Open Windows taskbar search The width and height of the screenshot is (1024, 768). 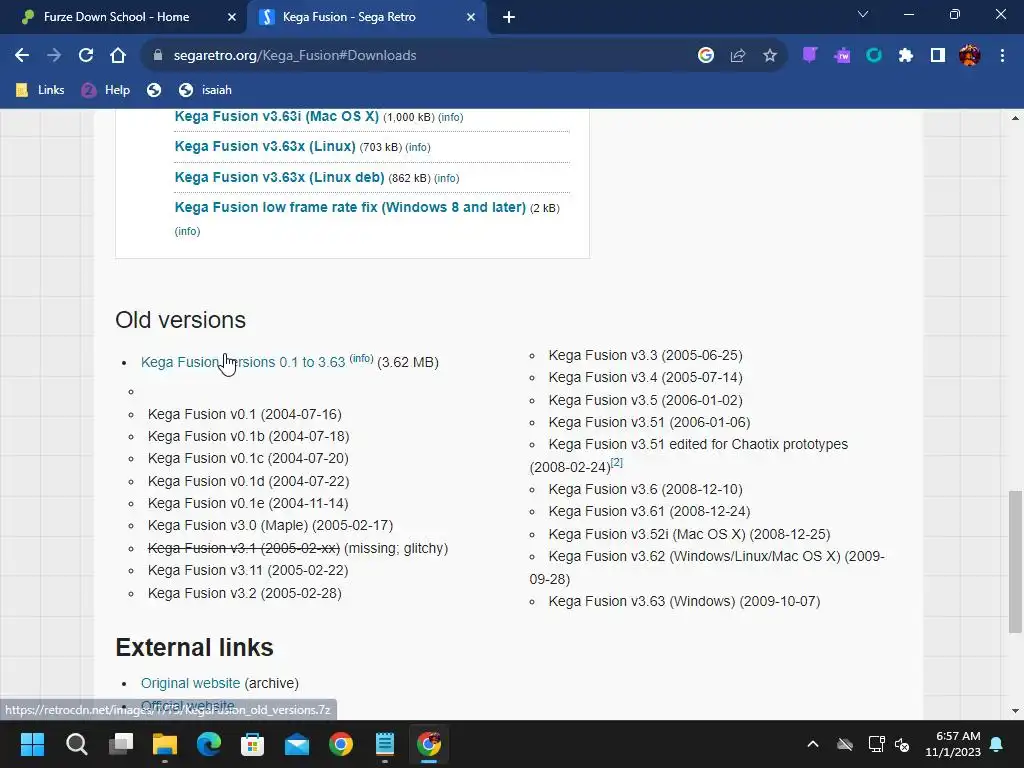76,744
